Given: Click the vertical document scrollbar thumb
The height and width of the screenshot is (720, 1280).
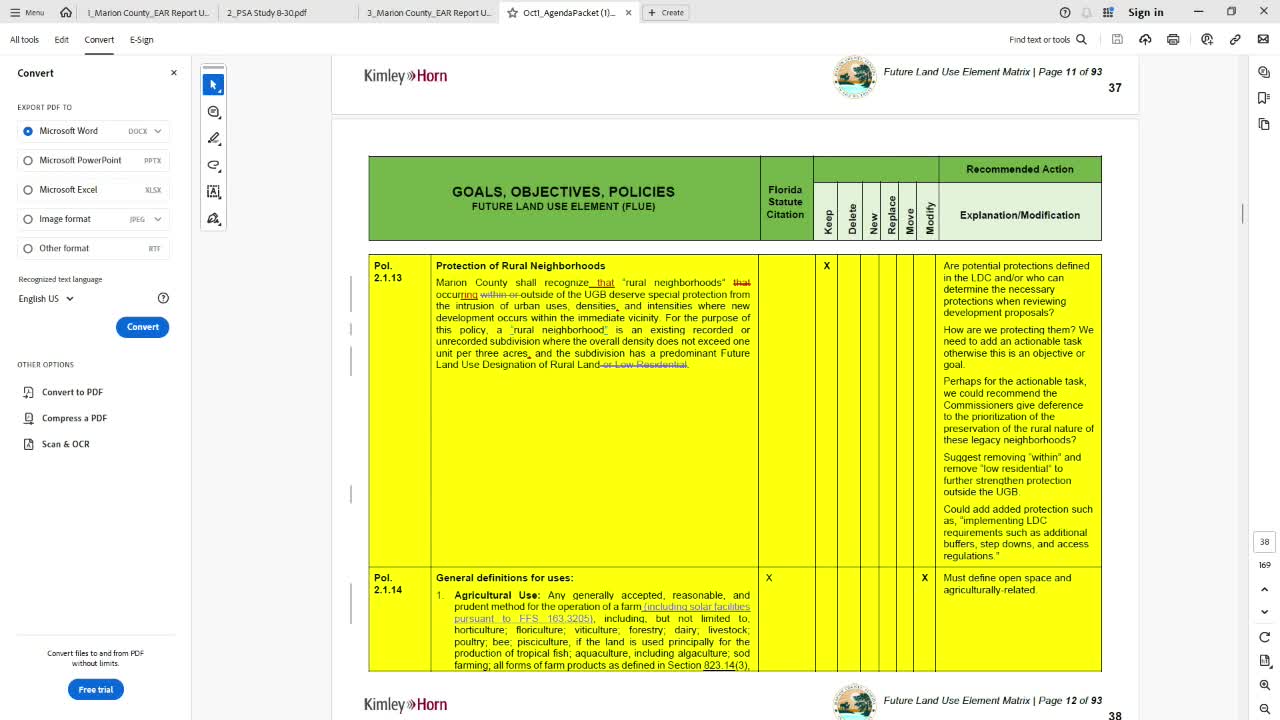Looking at the screenshot, I should [1243, 213].
